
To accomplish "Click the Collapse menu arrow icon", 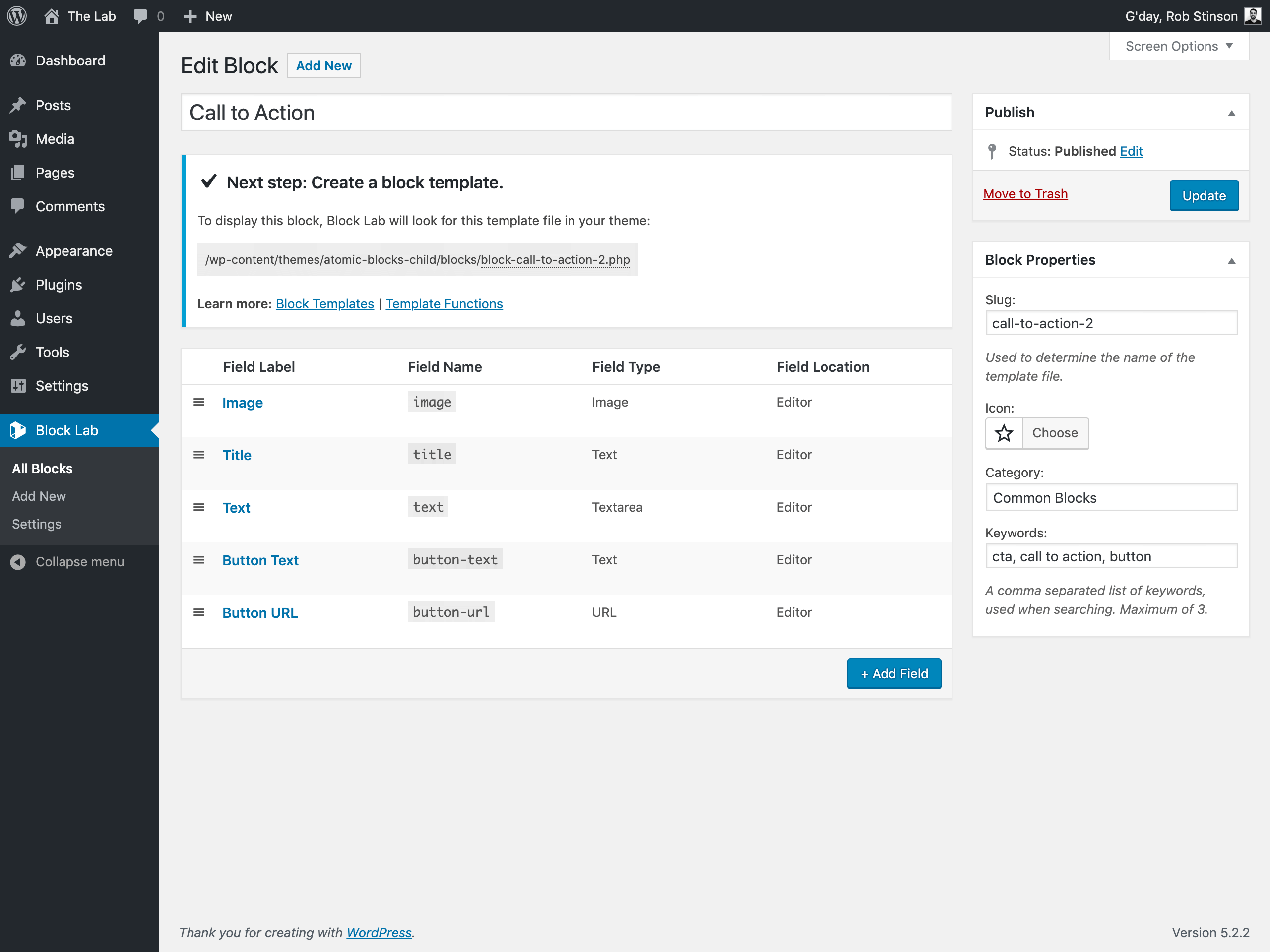I will [x=18, y=562].
